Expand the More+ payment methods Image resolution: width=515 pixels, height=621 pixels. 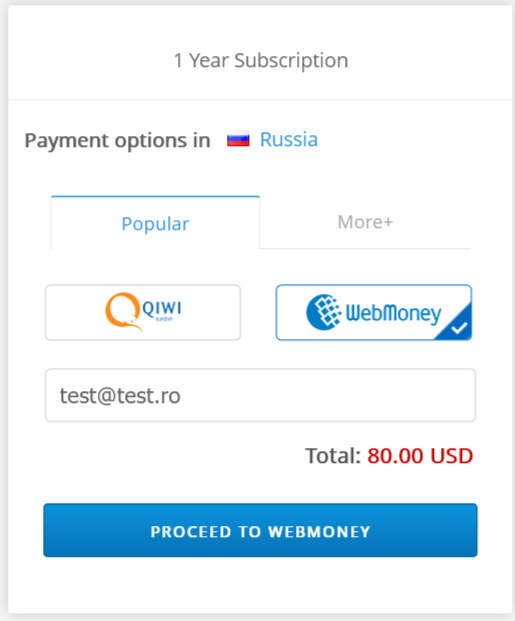pyautogui.click(x=365, y=222)
